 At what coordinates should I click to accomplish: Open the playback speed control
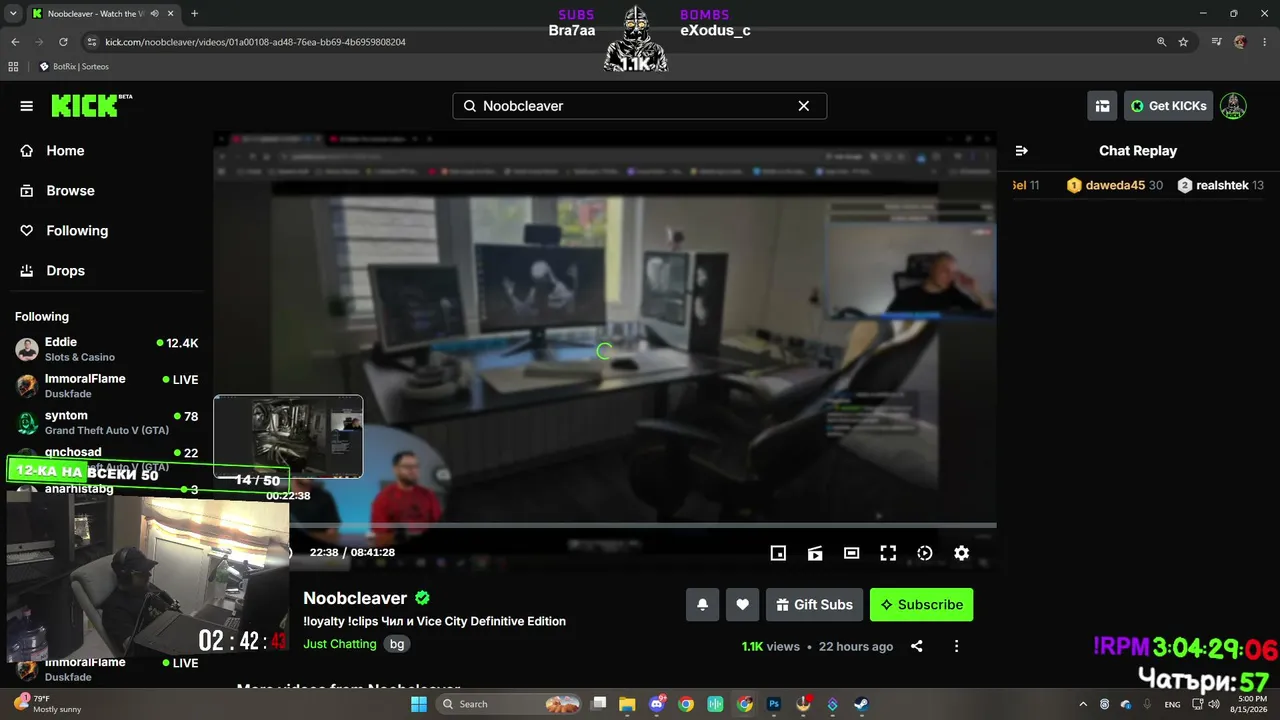click(x=925, y=553)
